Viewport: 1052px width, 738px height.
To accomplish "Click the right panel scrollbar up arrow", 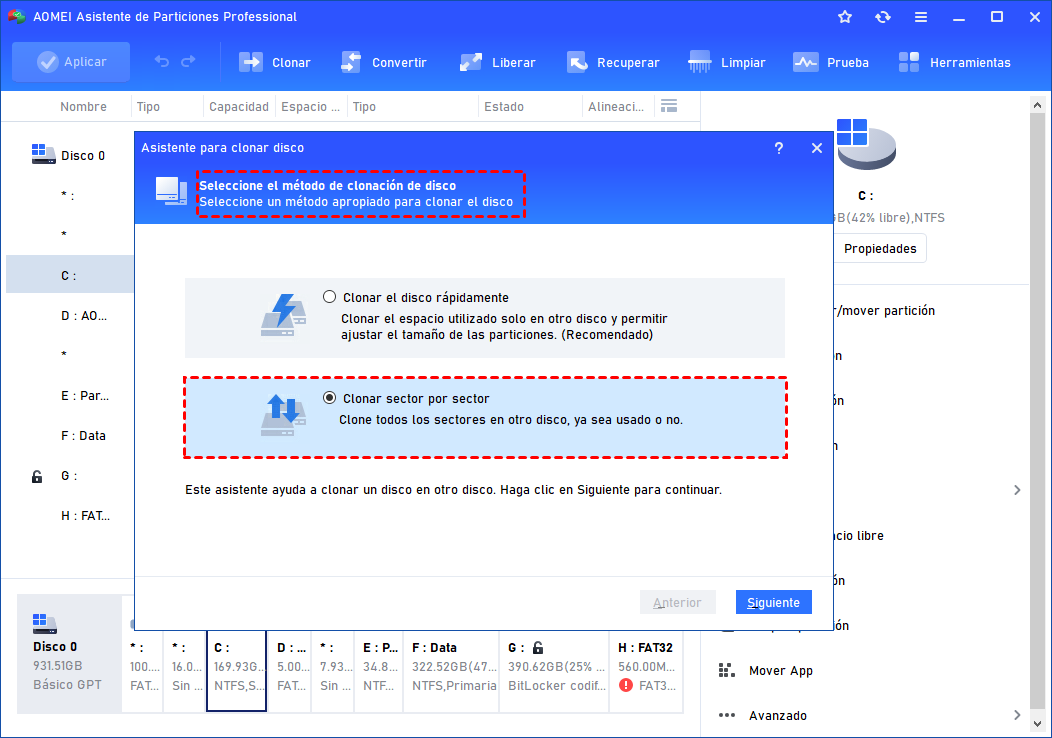I will coord(1037,105).
